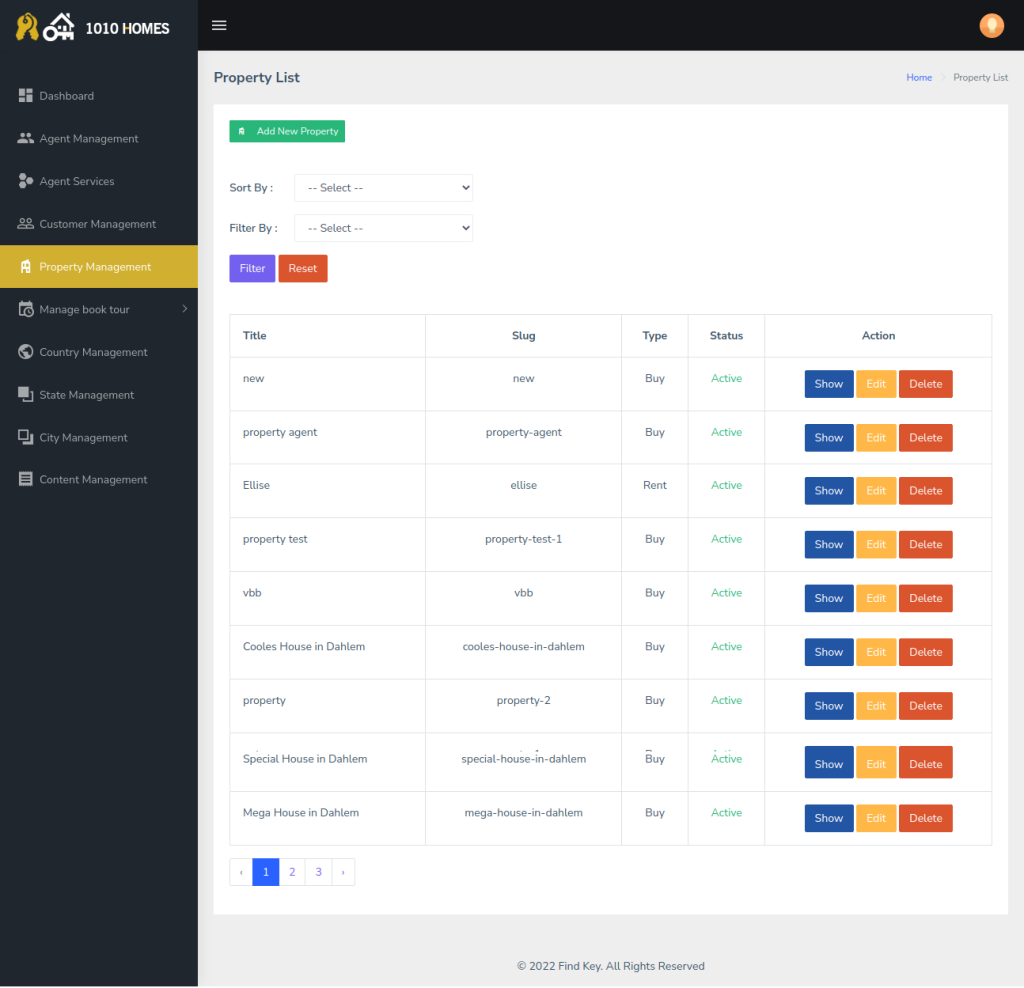Click the Content Management icon
Image resolution: width=1024 pixels, height=988 pixels.
pyautogui.click(x=26, y=480)
